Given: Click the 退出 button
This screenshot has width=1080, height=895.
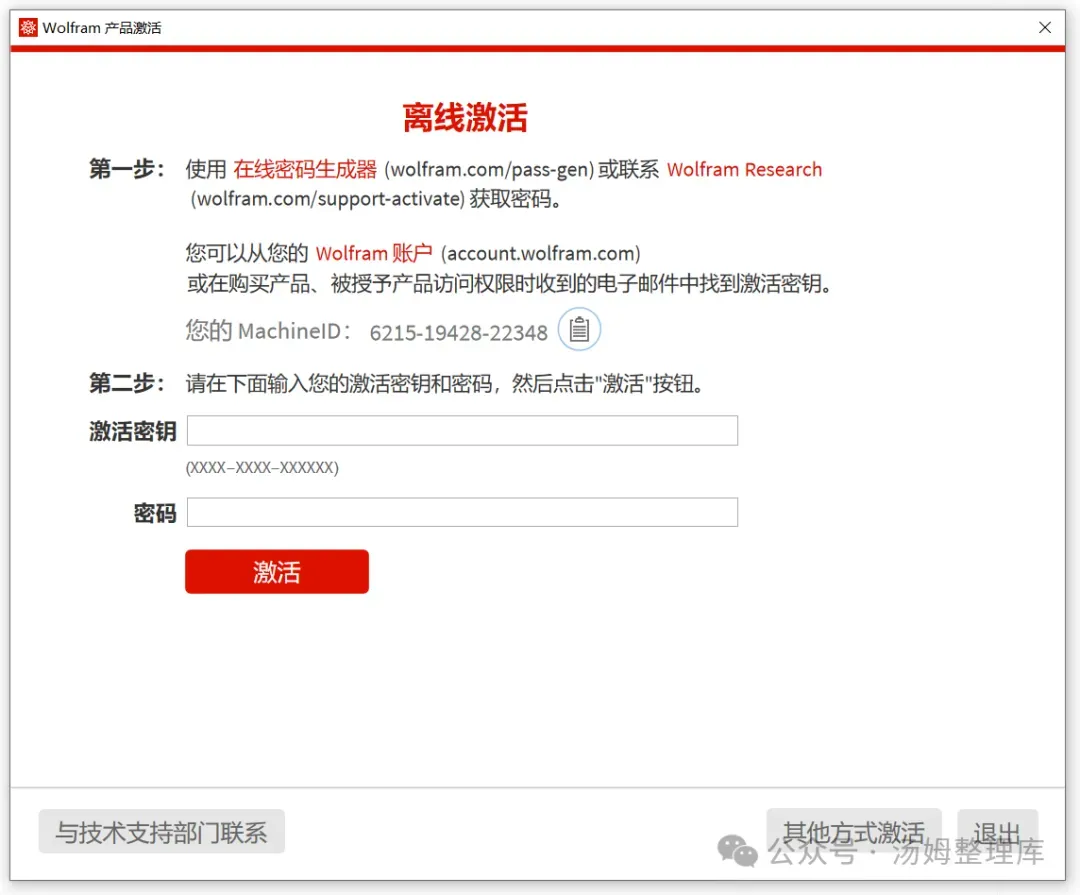Looking at the screenshot, I should (997, 831).
